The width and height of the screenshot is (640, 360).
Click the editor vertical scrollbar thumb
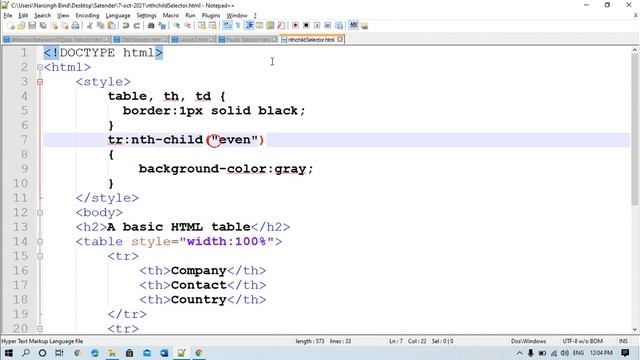634,129
